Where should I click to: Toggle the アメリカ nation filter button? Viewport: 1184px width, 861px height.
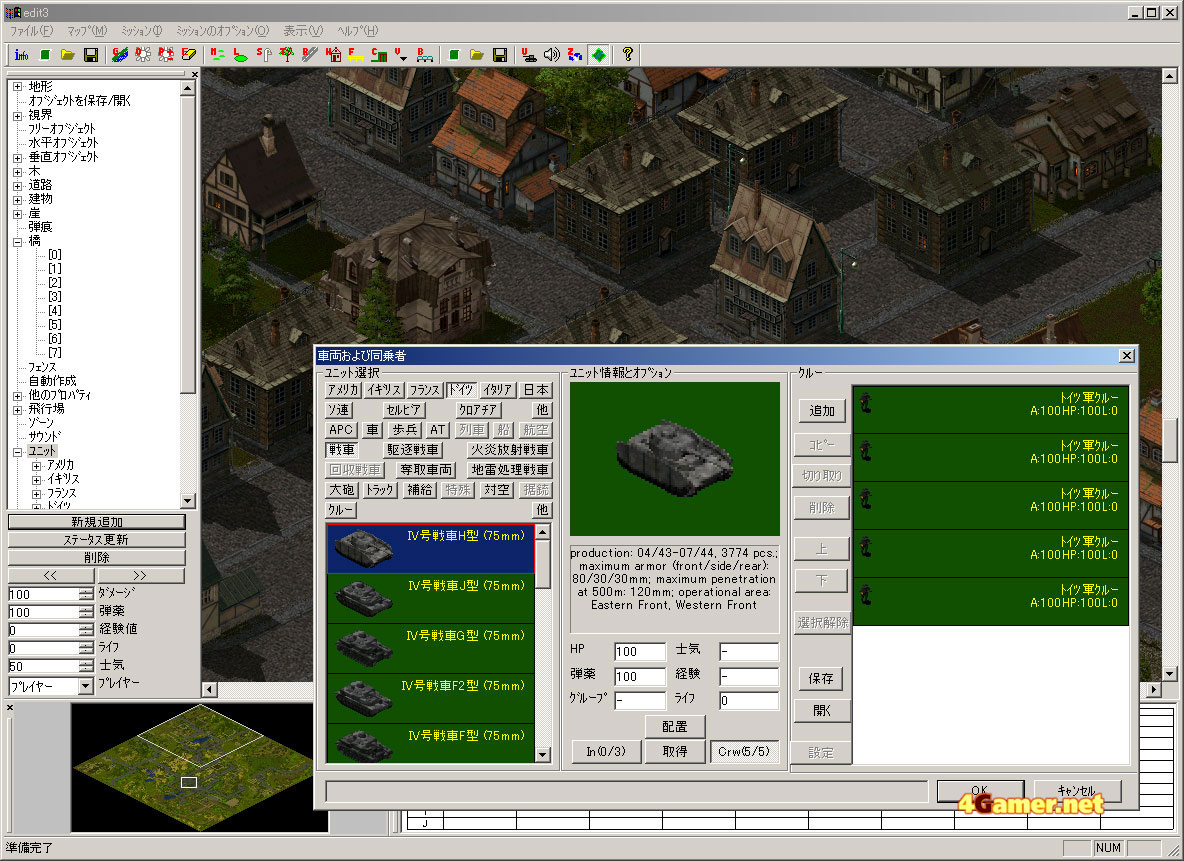343,390
